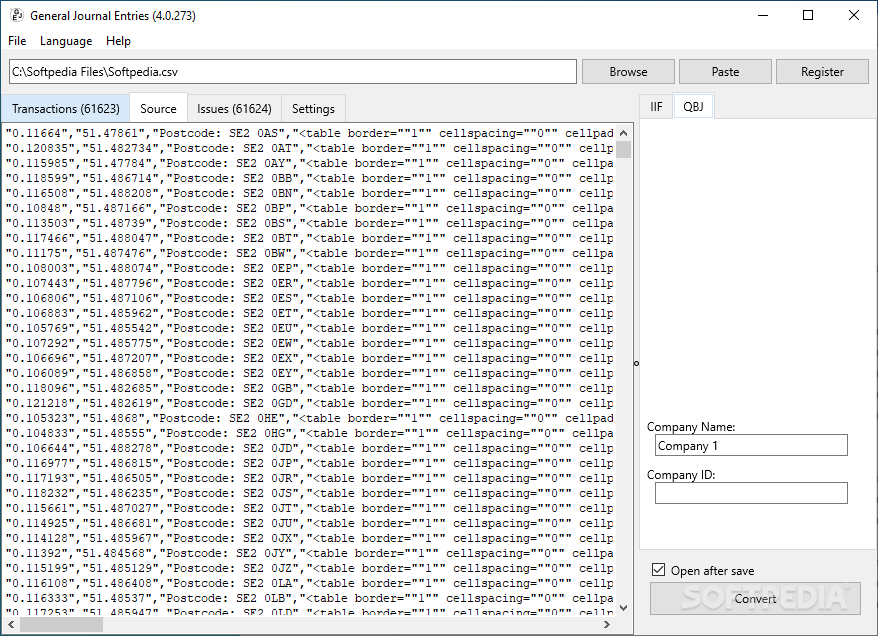Click the row containing Postcode SE2 0JY

tap(310, 554)
